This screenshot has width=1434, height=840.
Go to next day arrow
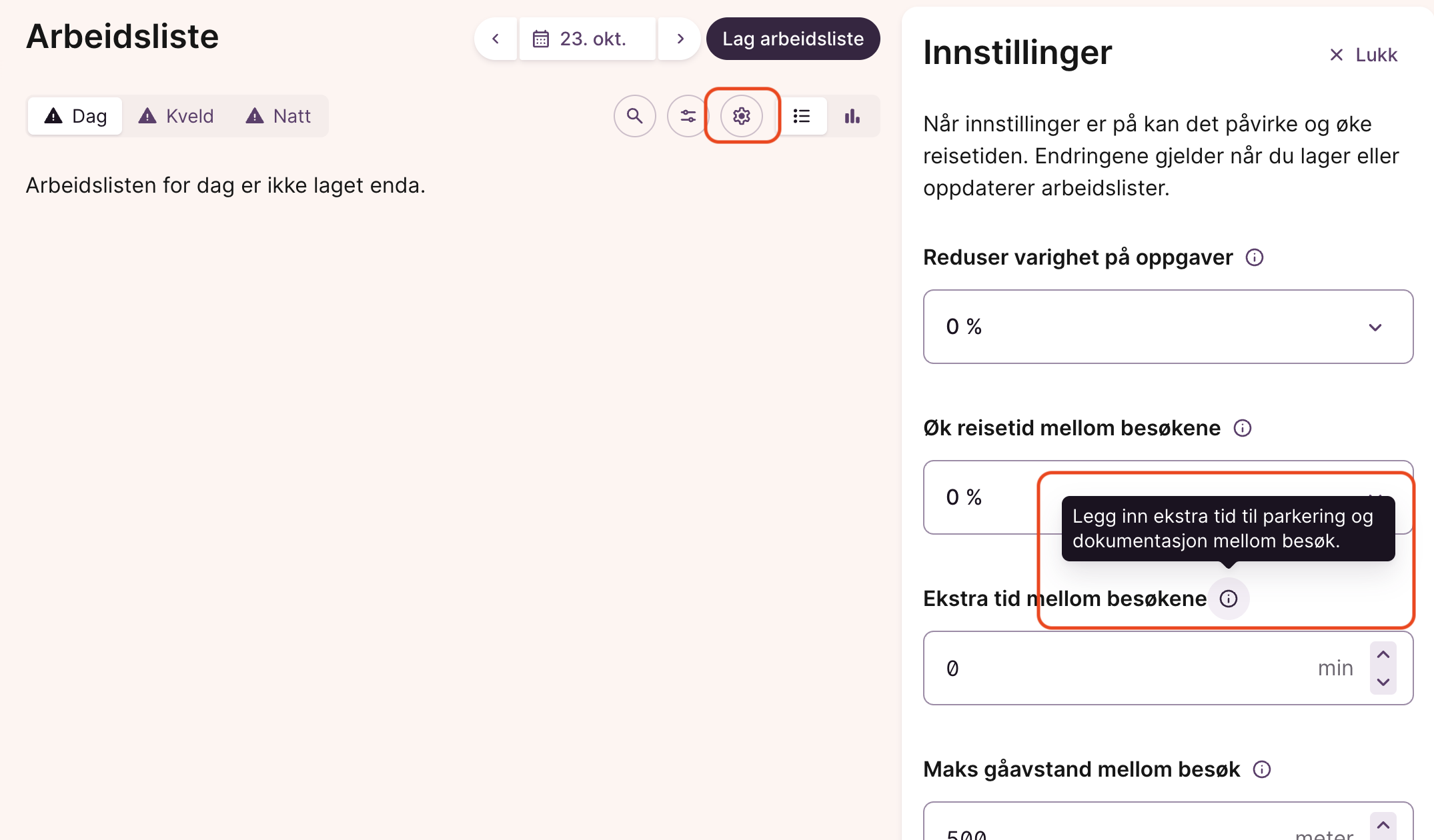coord(680,39)
